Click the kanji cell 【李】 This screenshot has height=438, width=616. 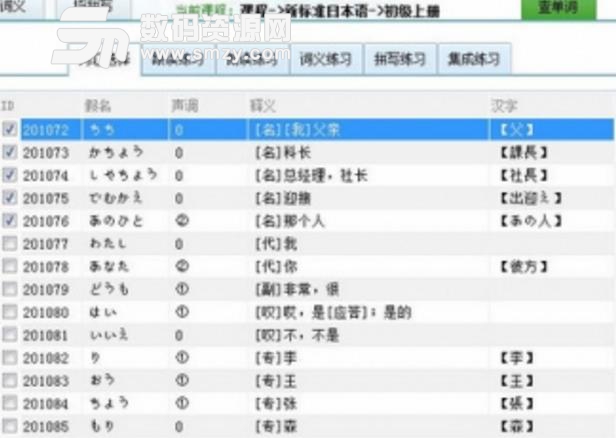click(517, 358)
